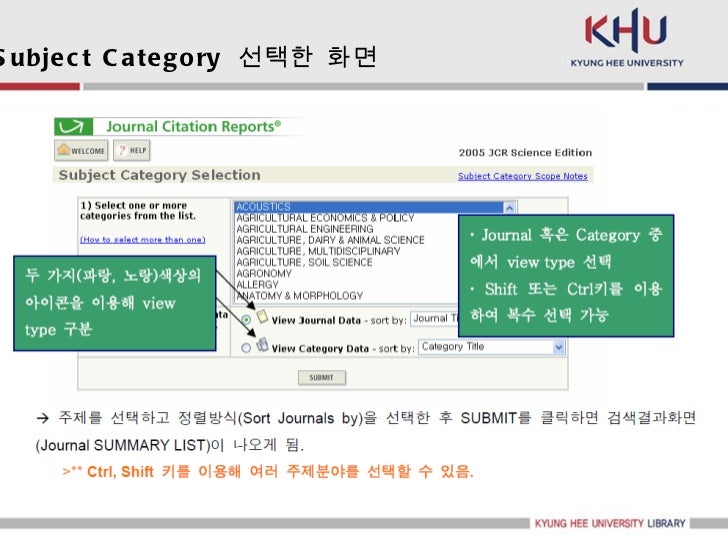This screenshot has width=728, height=546.
Task: Select ACOUSTICS in the category list
Action: (369, 207)
